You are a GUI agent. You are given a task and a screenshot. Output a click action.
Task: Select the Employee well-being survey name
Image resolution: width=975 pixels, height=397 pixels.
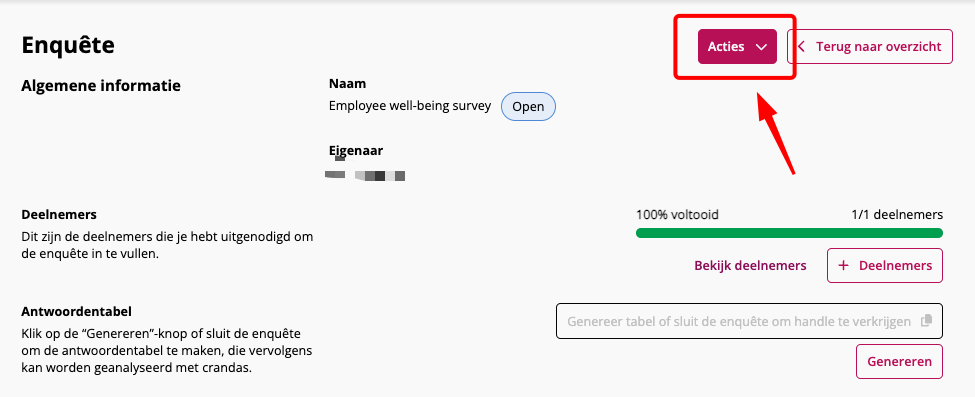[x=410, y=106]
